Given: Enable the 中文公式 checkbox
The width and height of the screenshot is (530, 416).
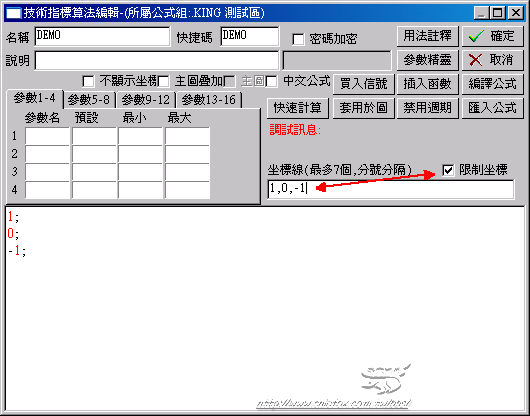Looking at the screenshot, I should tap(271, 81).
